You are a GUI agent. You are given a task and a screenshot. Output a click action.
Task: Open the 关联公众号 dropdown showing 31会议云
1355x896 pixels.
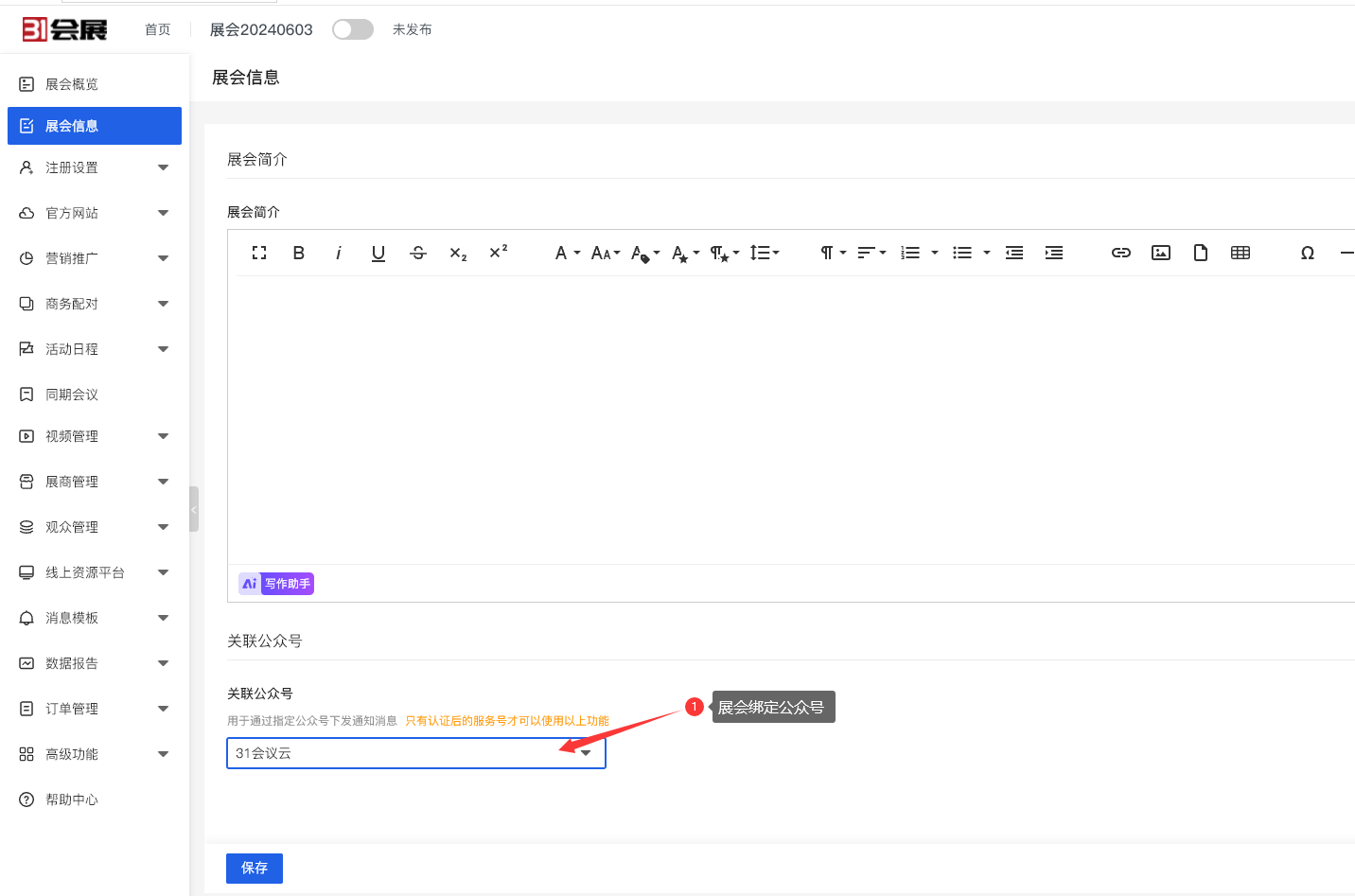(415, 753)
